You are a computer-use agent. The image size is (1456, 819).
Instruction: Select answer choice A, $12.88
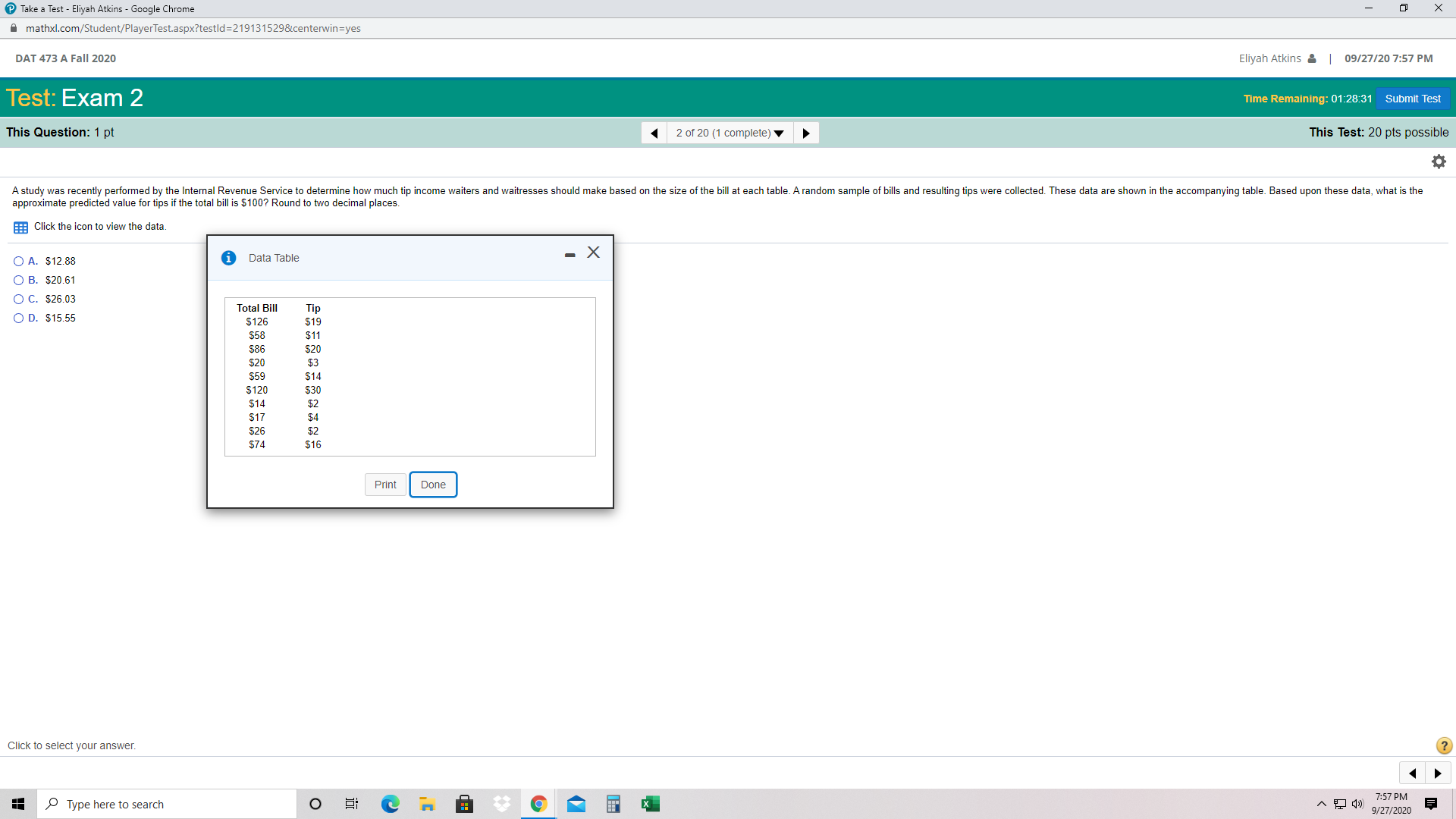(x=17, y=261)
